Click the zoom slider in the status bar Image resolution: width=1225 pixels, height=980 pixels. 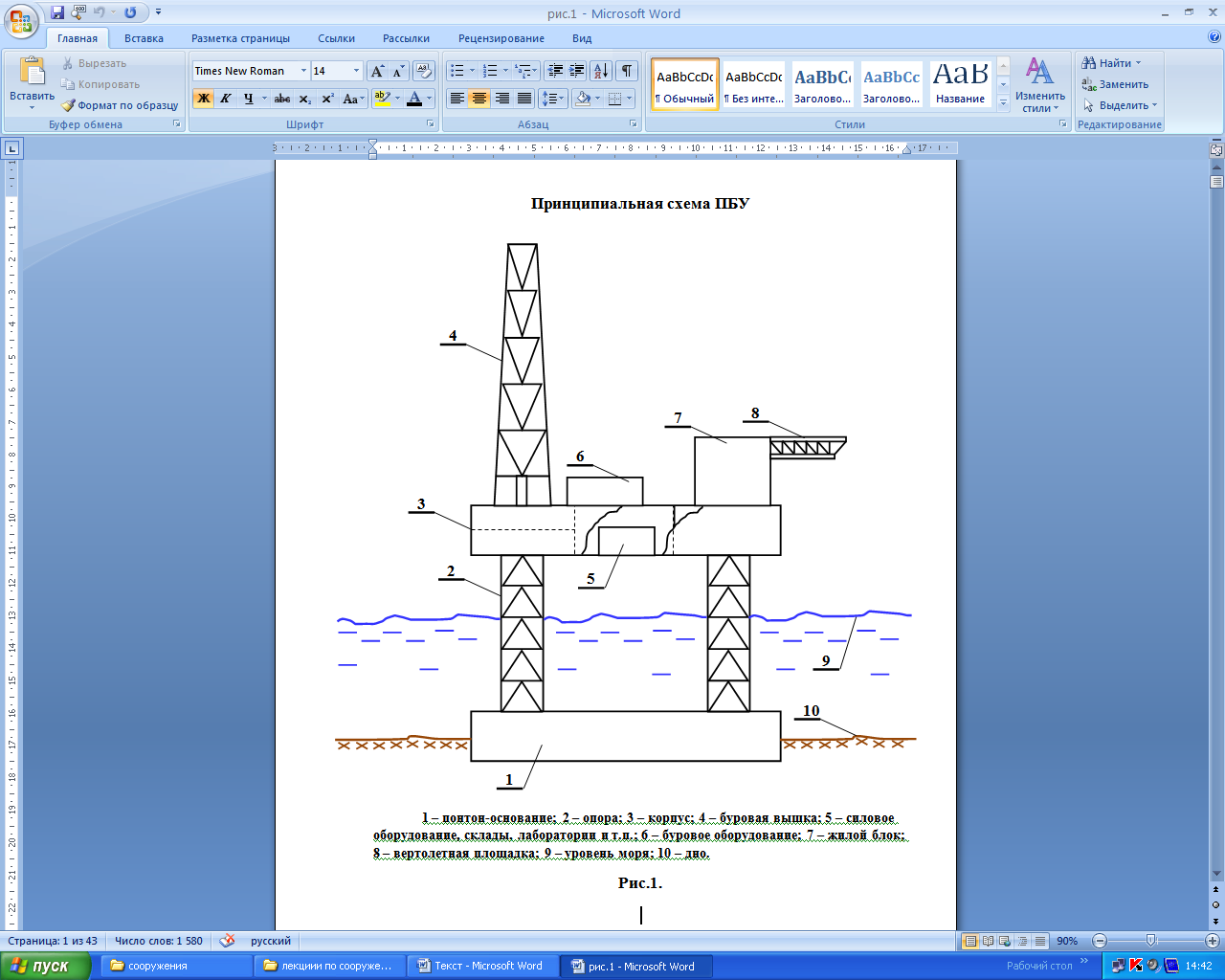click(1150, 941)
